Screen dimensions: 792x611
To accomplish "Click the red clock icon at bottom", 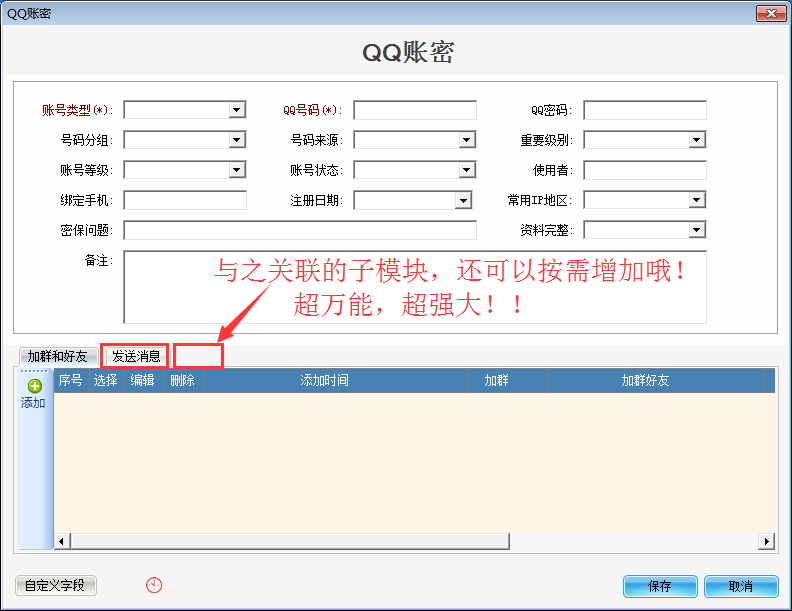I will (154, 585).
